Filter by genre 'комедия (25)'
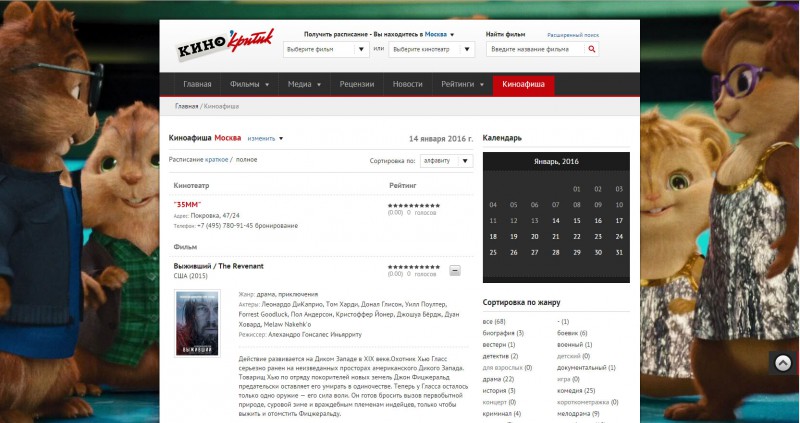This screenshot has height=423, width=800. coord(576,391)
